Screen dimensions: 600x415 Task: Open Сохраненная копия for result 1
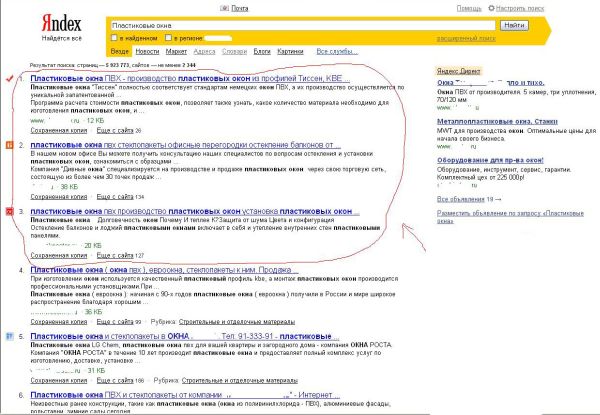click(x=59, y=130)
